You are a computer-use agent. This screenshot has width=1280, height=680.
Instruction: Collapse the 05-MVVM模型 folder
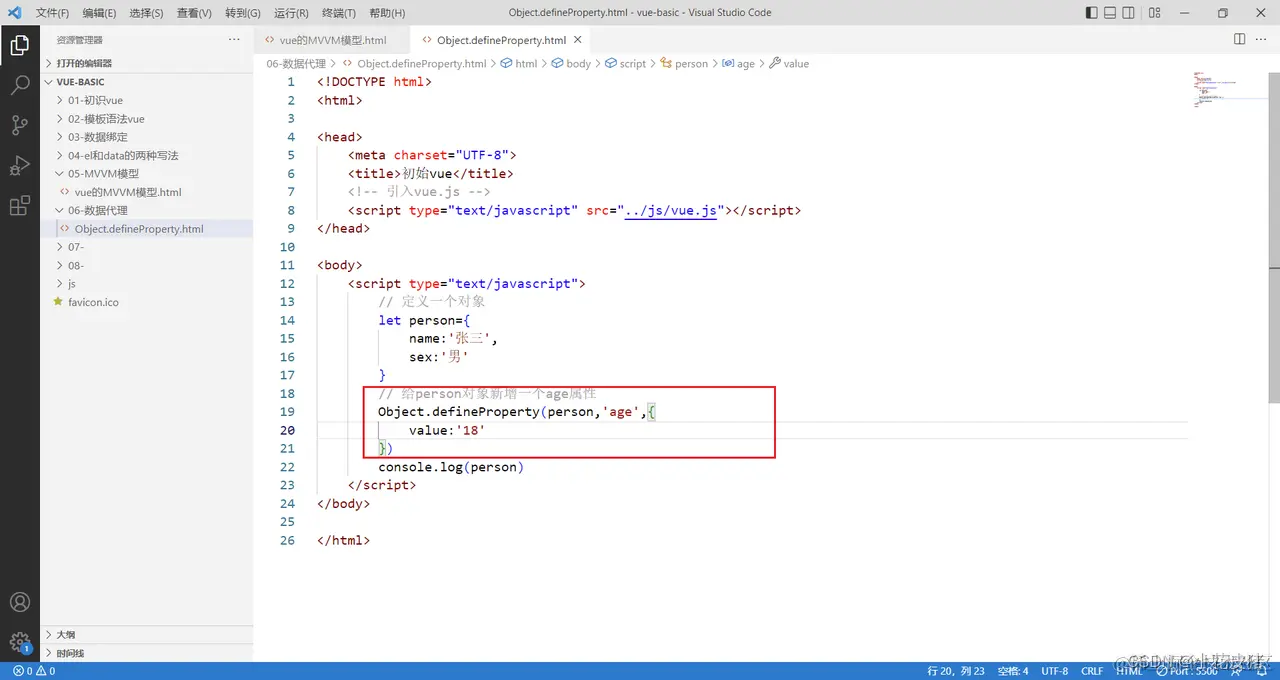point(146,173)
